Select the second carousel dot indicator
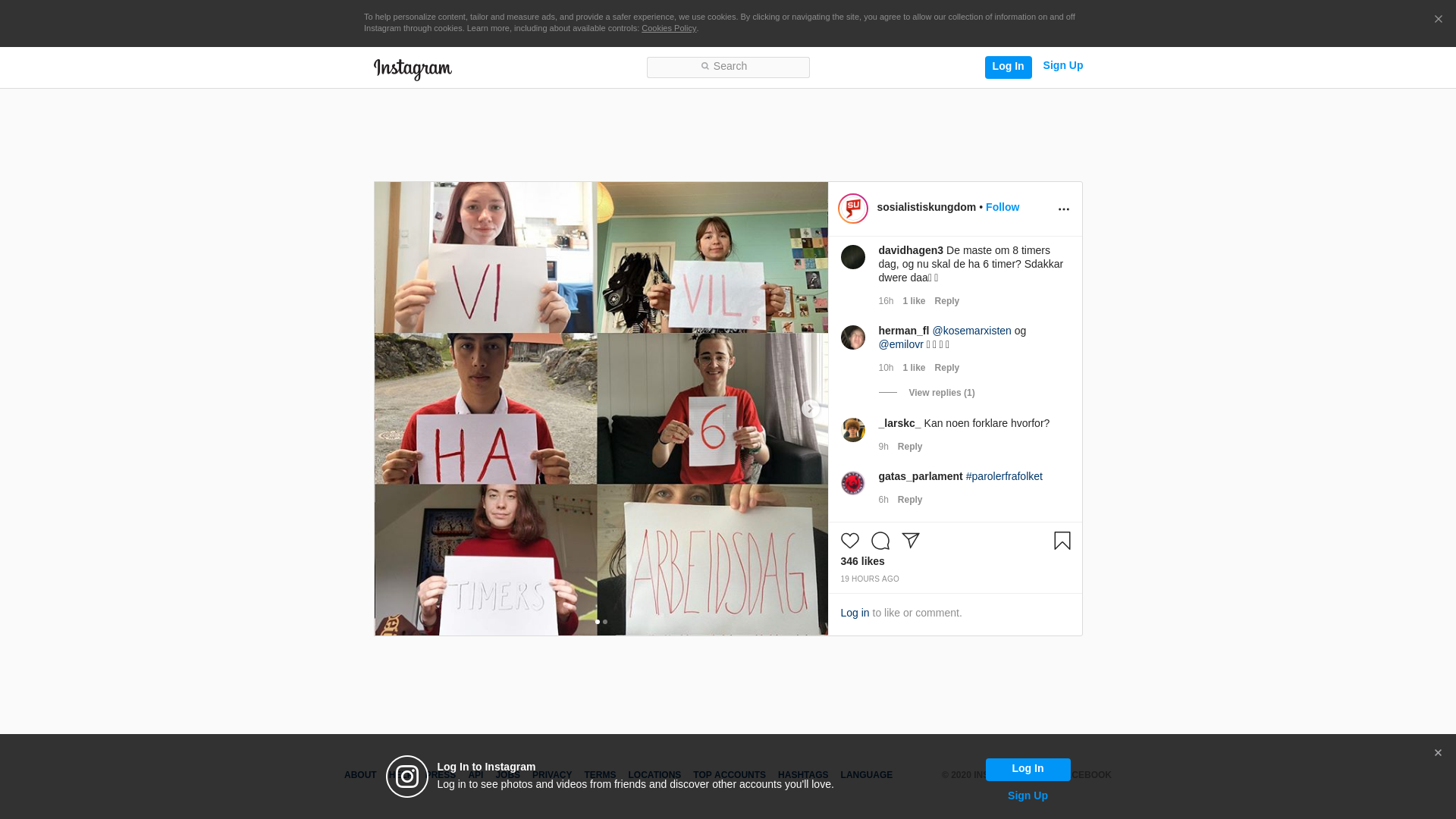 tap(605, 622)
